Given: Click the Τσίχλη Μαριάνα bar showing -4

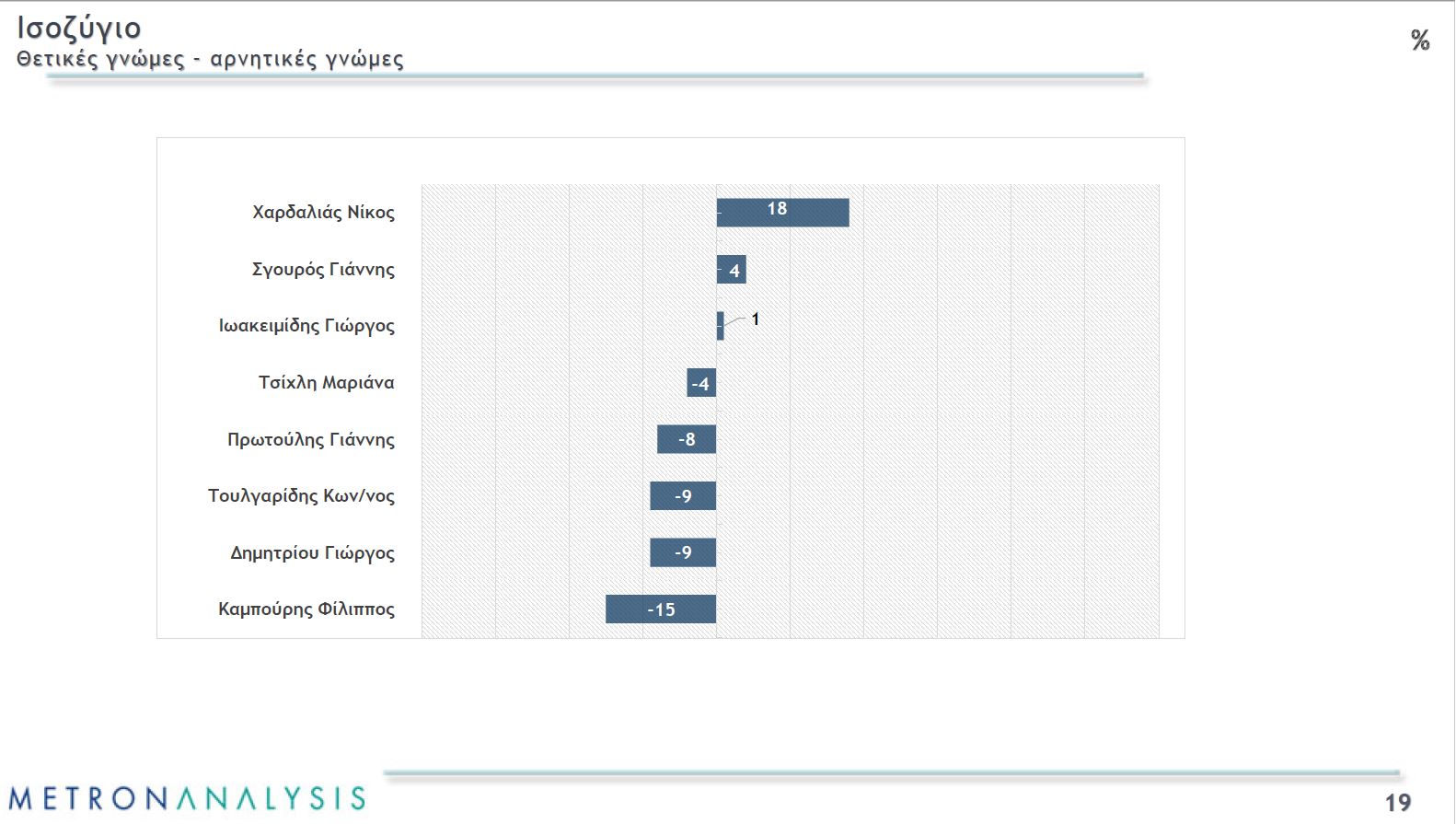Looking at the screenshot, I should pyautogui.click(x=701, y=383).
